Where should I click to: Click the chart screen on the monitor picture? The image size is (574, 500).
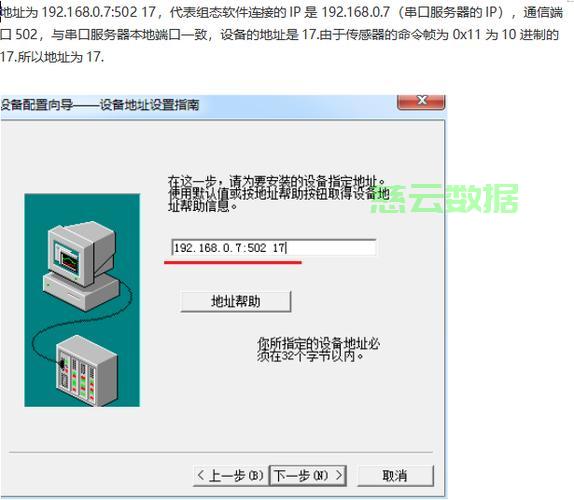click(68, 261)
